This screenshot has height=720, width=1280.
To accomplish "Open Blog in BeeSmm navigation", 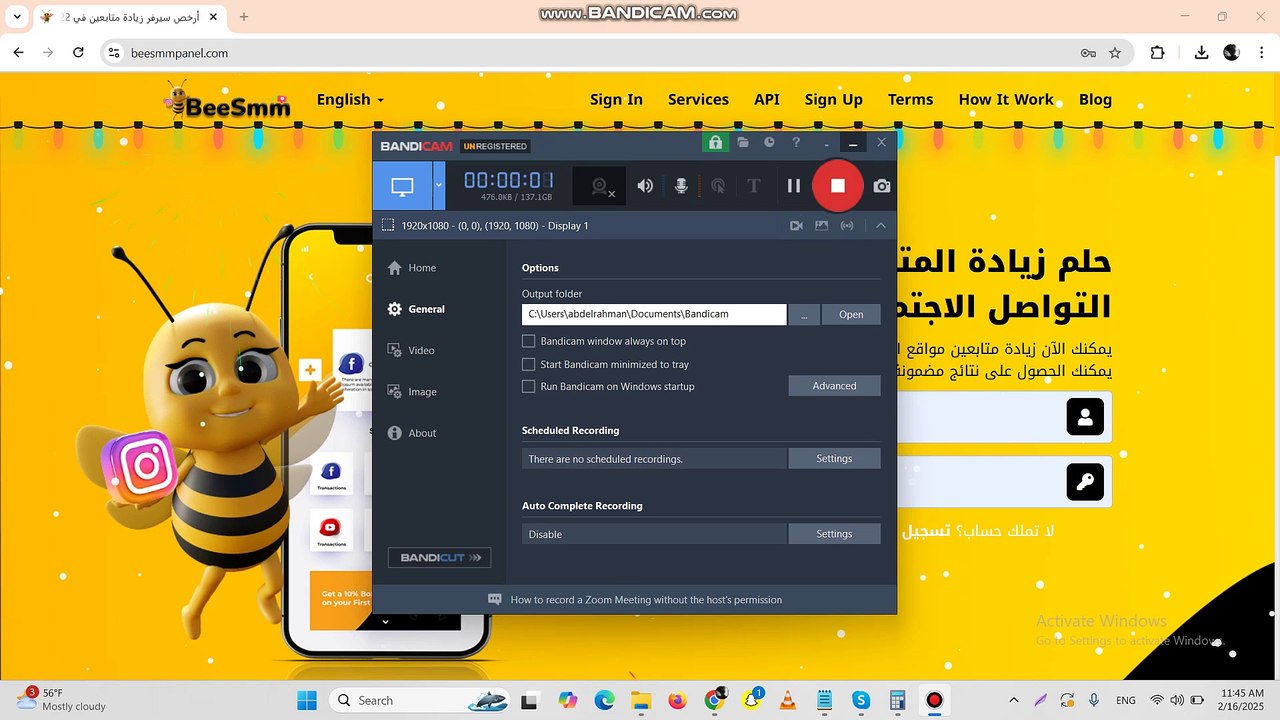I will pyautogui.click(x=1095, y=99).
